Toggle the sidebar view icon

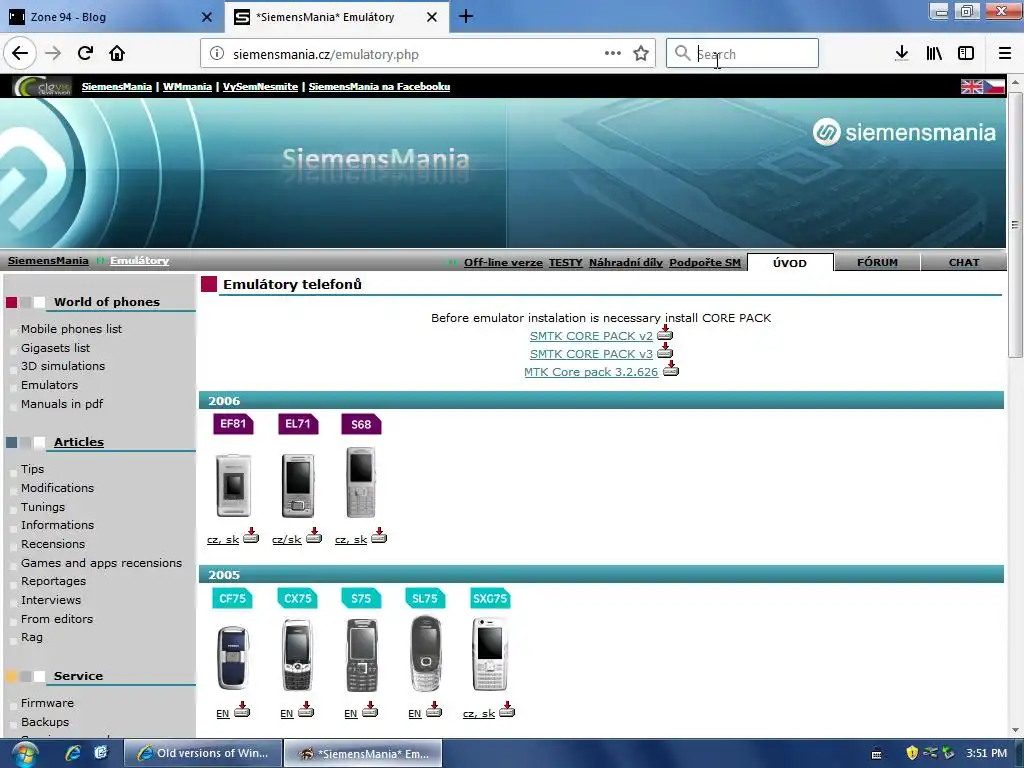(x=966, y=54)
